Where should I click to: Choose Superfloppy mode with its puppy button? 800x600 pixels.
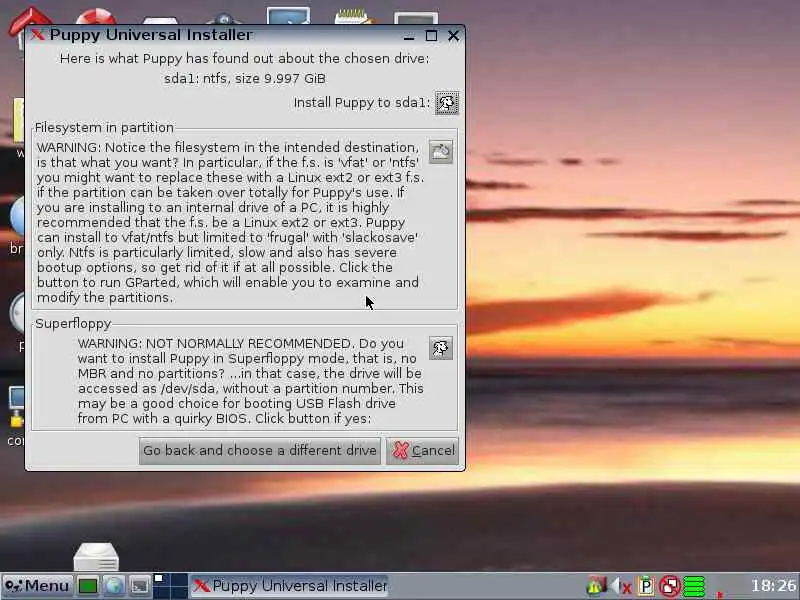(441, 348)
